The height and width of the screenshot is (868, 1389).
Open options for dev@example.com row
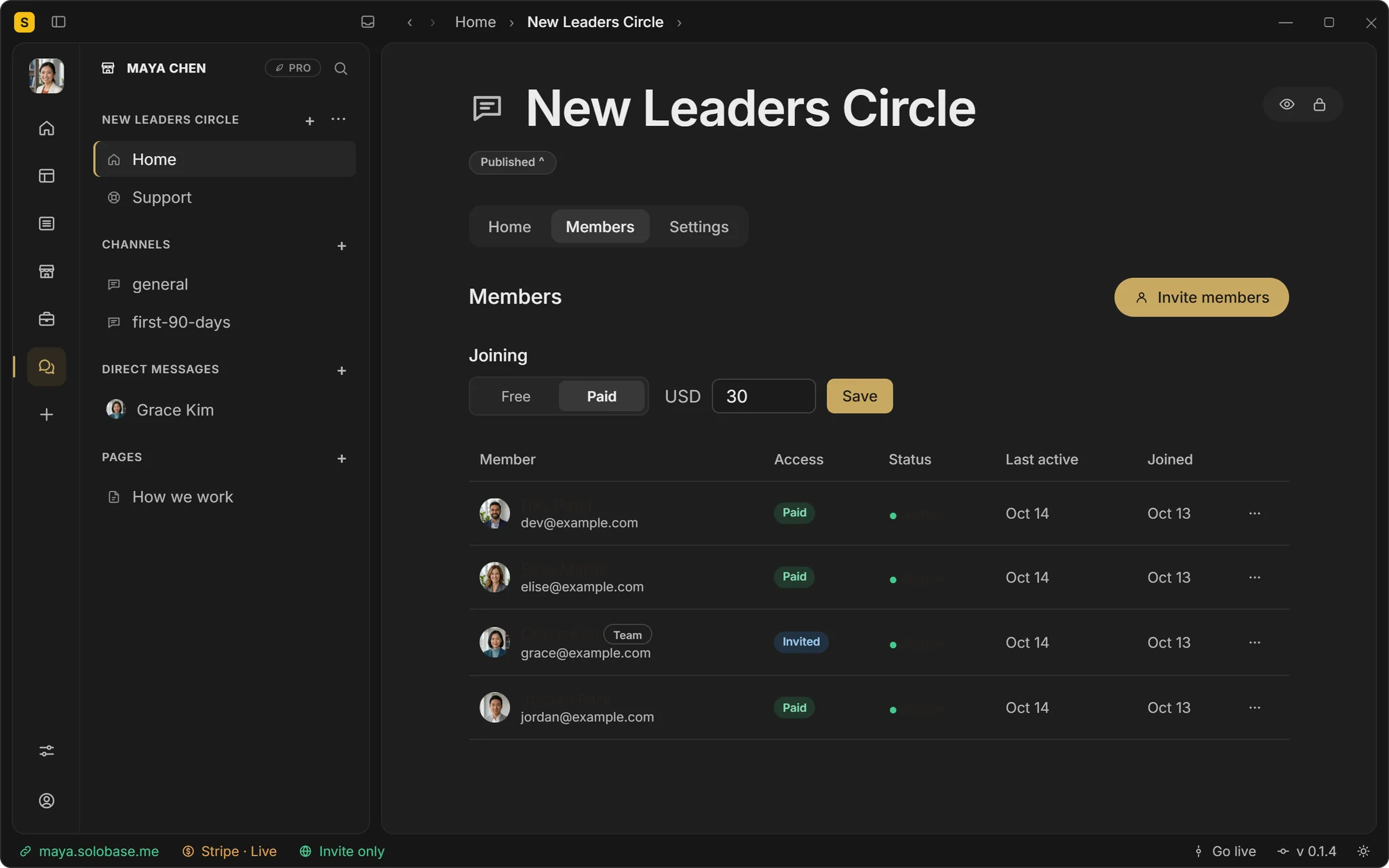click(1255, 513)
